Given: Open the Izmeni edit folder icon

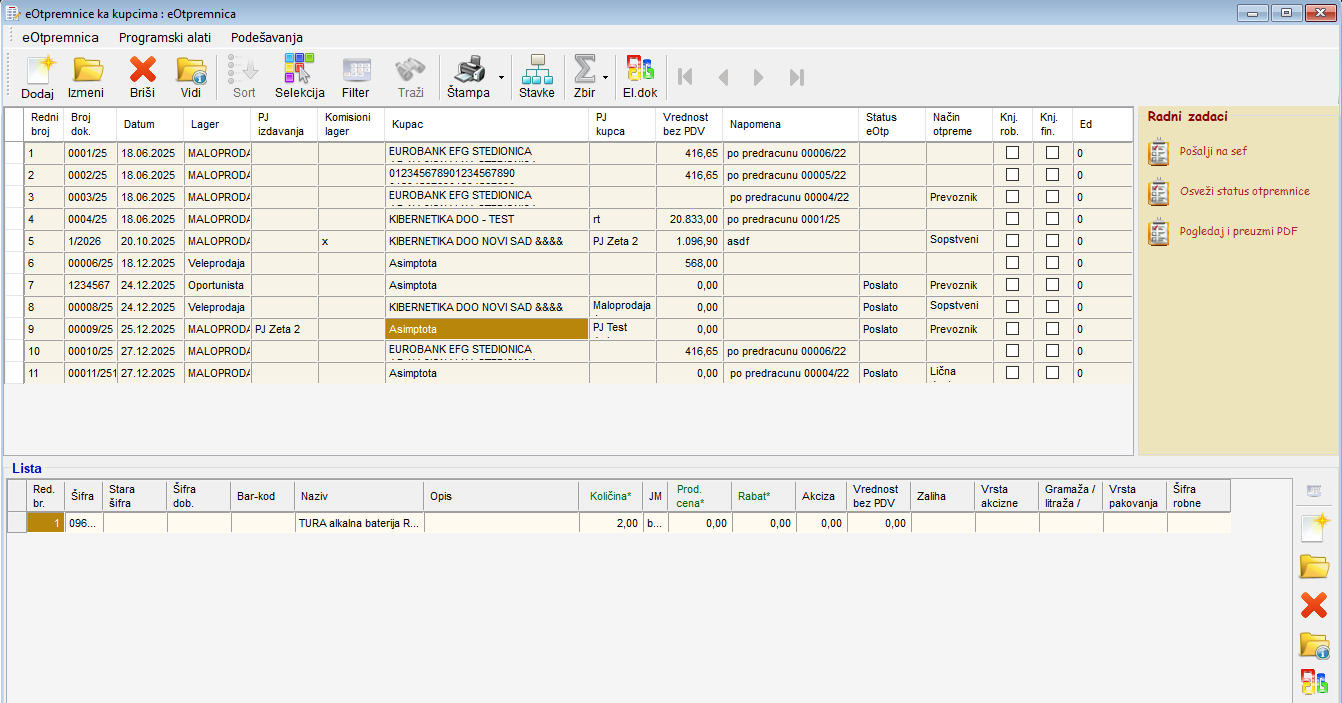Looking at the screenshot, I should pyautogui.click(x=86, y=76).
